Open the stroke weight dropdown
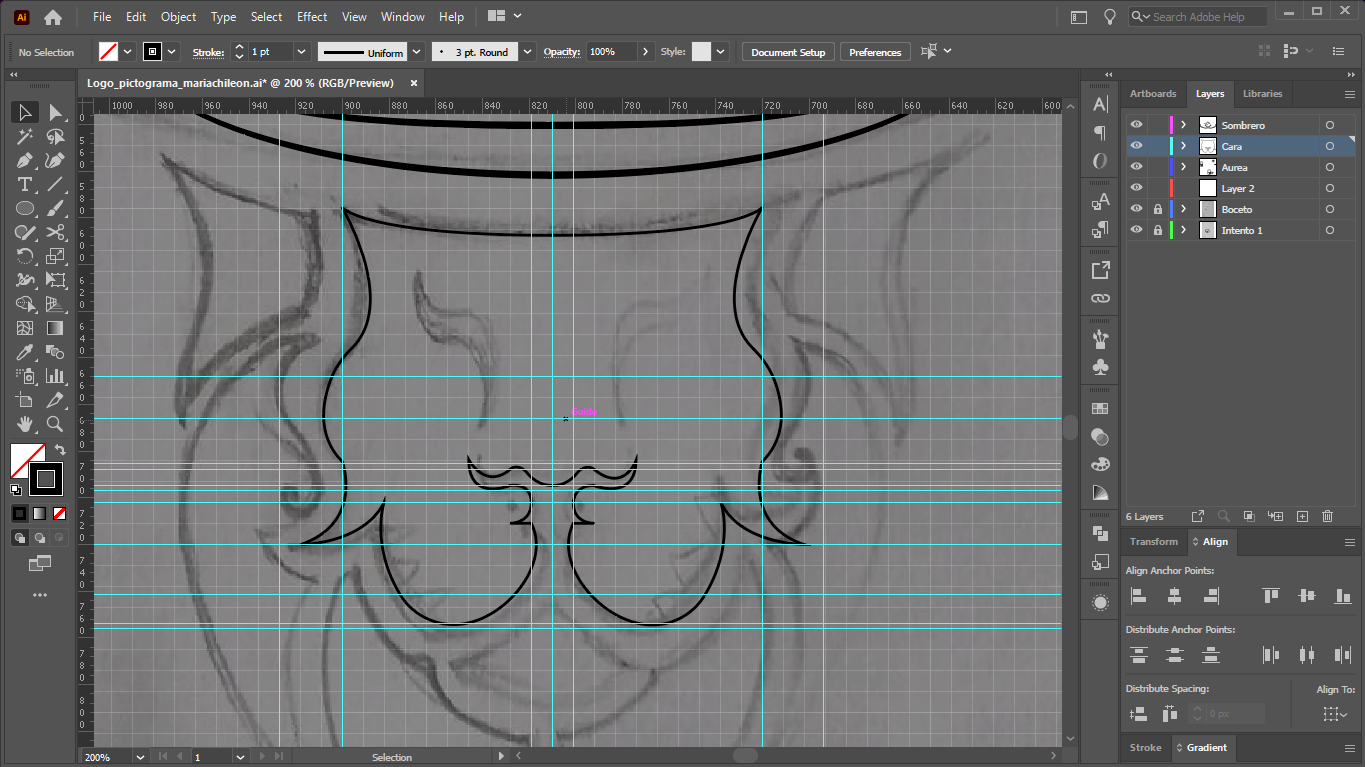This screenshot has height=767, width=1365. click(300, 52)
